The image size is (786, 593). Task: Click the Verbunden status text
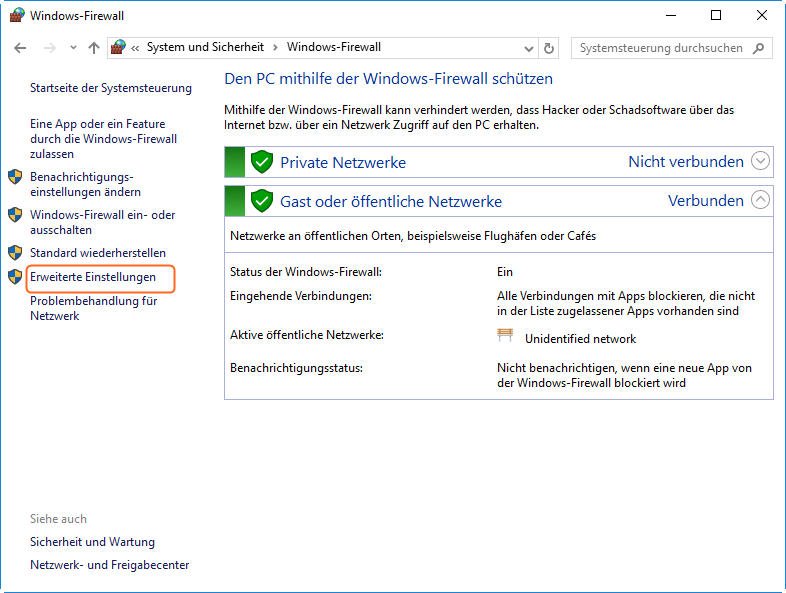(706, 201)
